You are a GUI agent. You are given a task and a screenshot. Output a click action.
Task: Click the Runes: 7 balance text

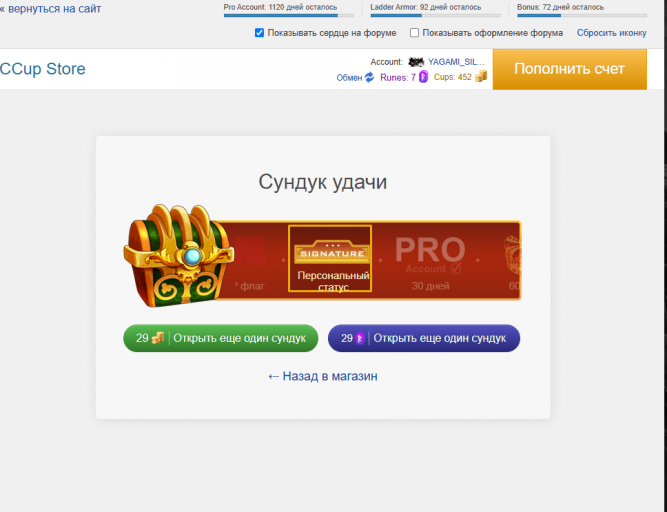pos(398,77)
